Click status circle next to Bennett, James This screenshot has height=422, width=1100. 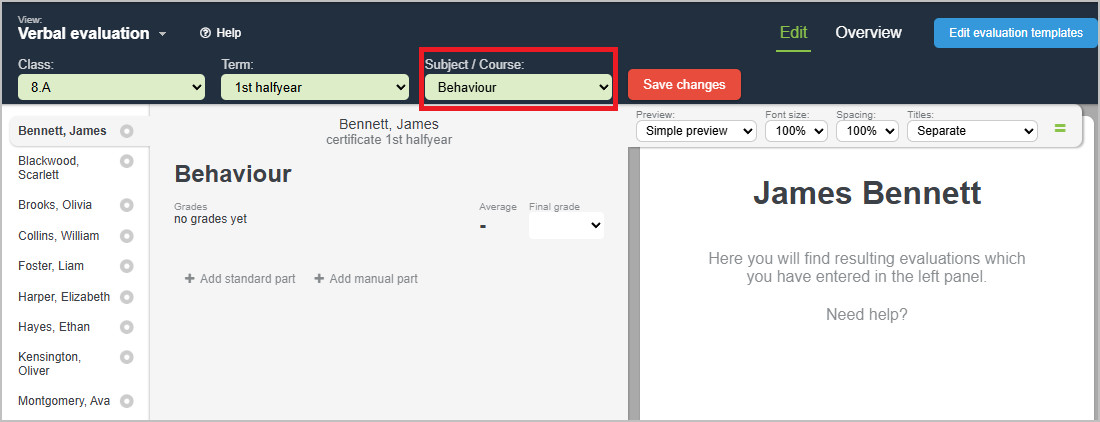click(127, 131)
